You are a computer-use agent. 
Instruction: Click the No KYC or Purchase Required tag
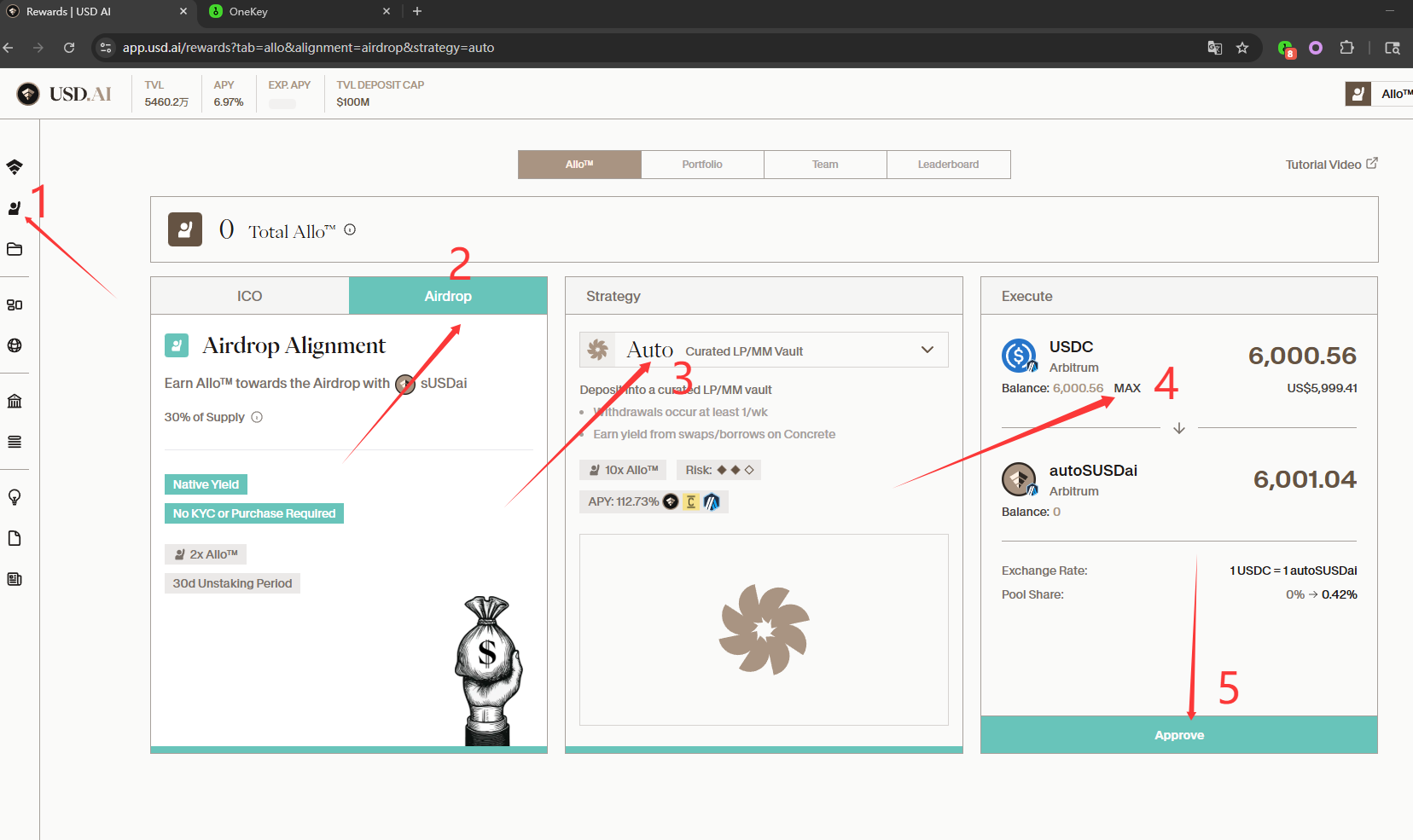pos(254,513)
